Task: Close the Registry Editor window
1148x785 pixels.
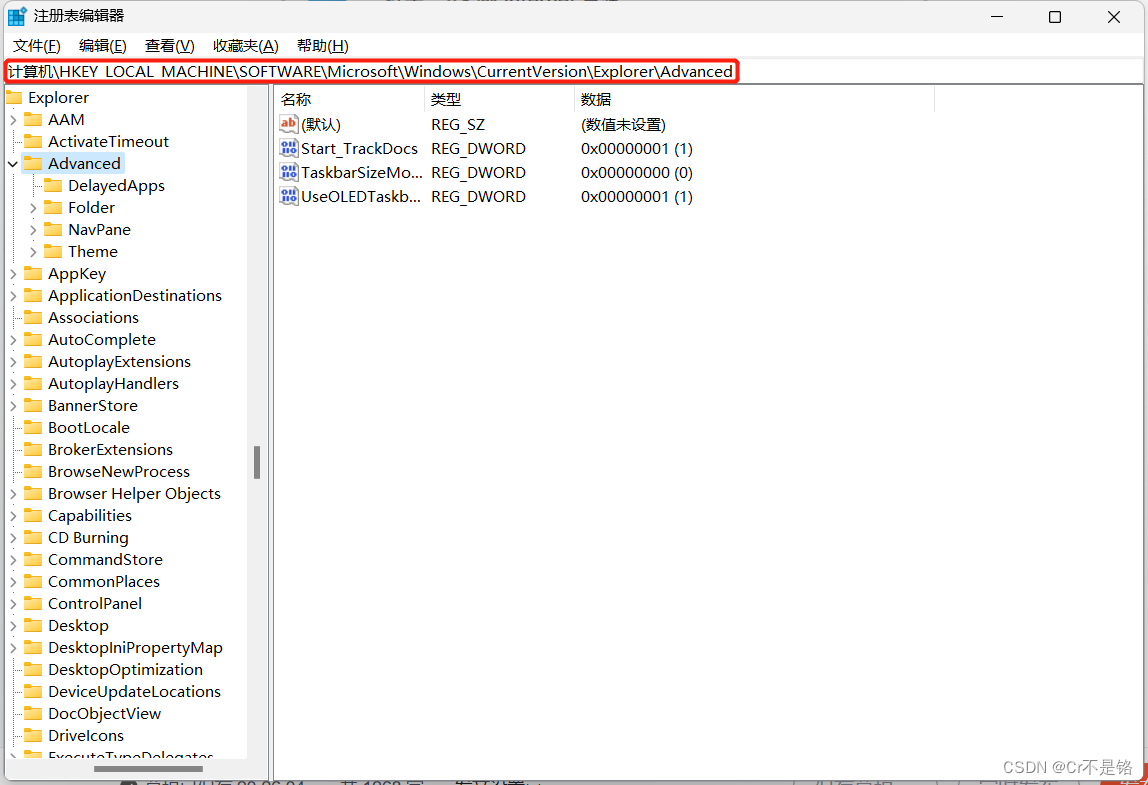Action: pos(1114,17)
